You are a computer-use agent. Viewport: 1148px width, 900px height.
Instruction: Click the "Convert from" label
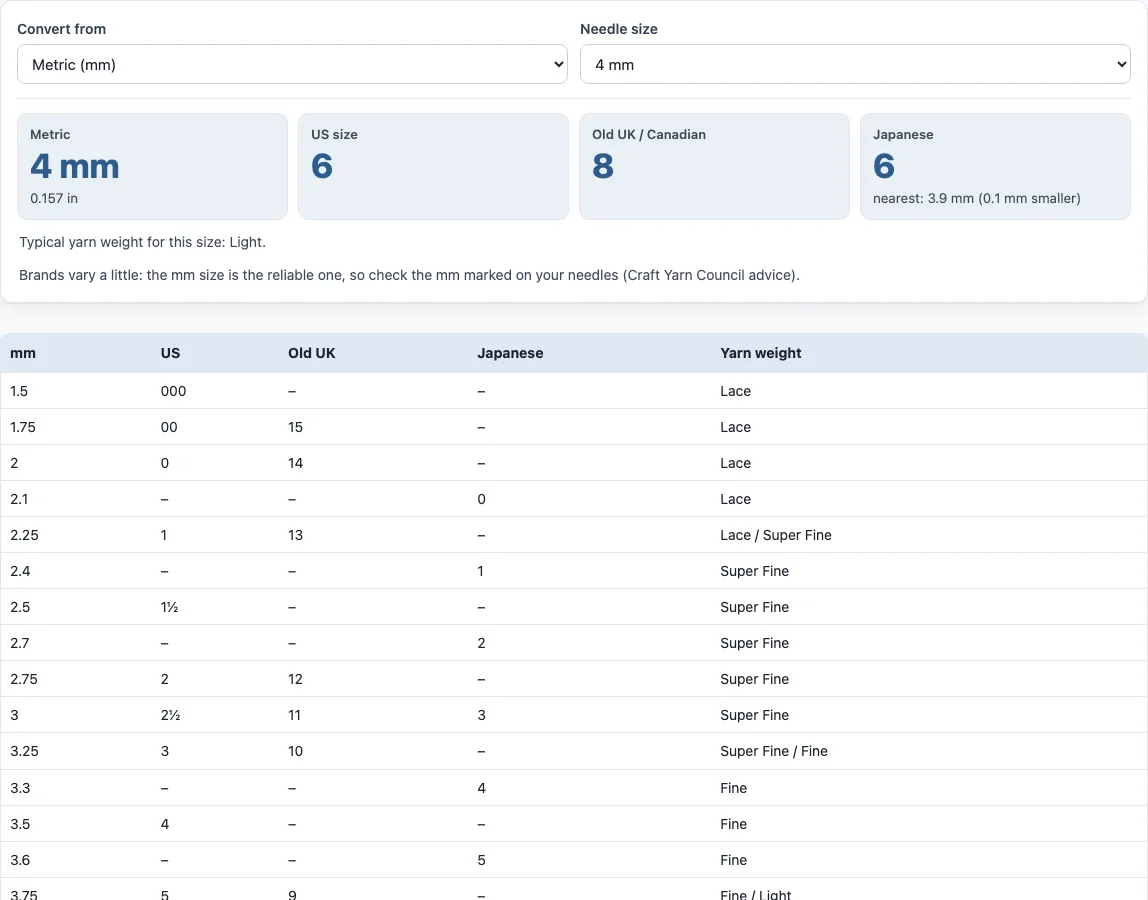click(62, 29)
